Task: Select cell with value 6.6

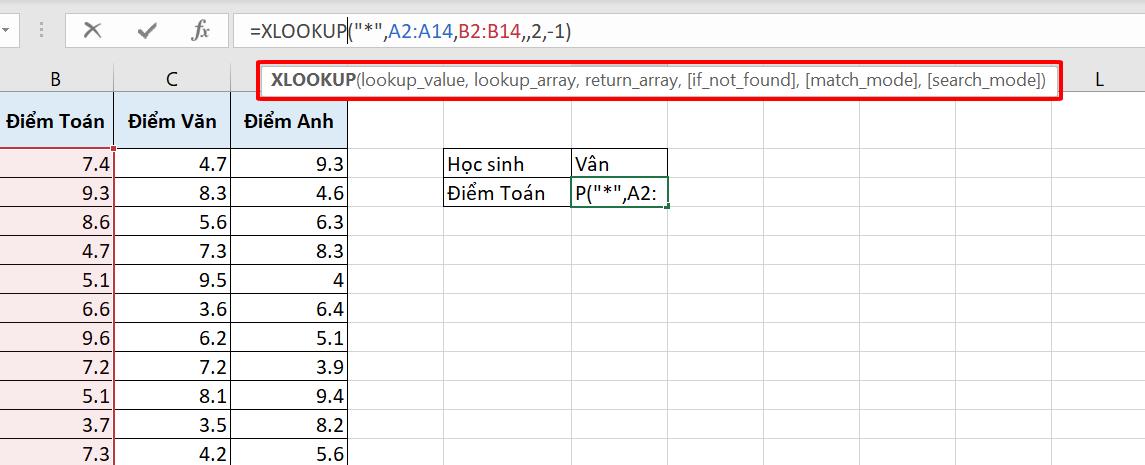Action: (56, 310)
